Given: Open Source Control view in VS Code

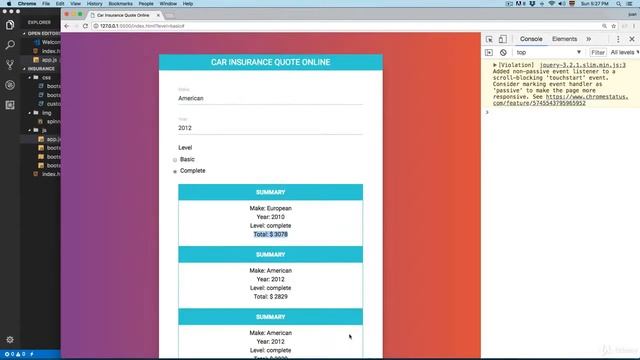Looking at the screenshot, I should coord(10,65).
